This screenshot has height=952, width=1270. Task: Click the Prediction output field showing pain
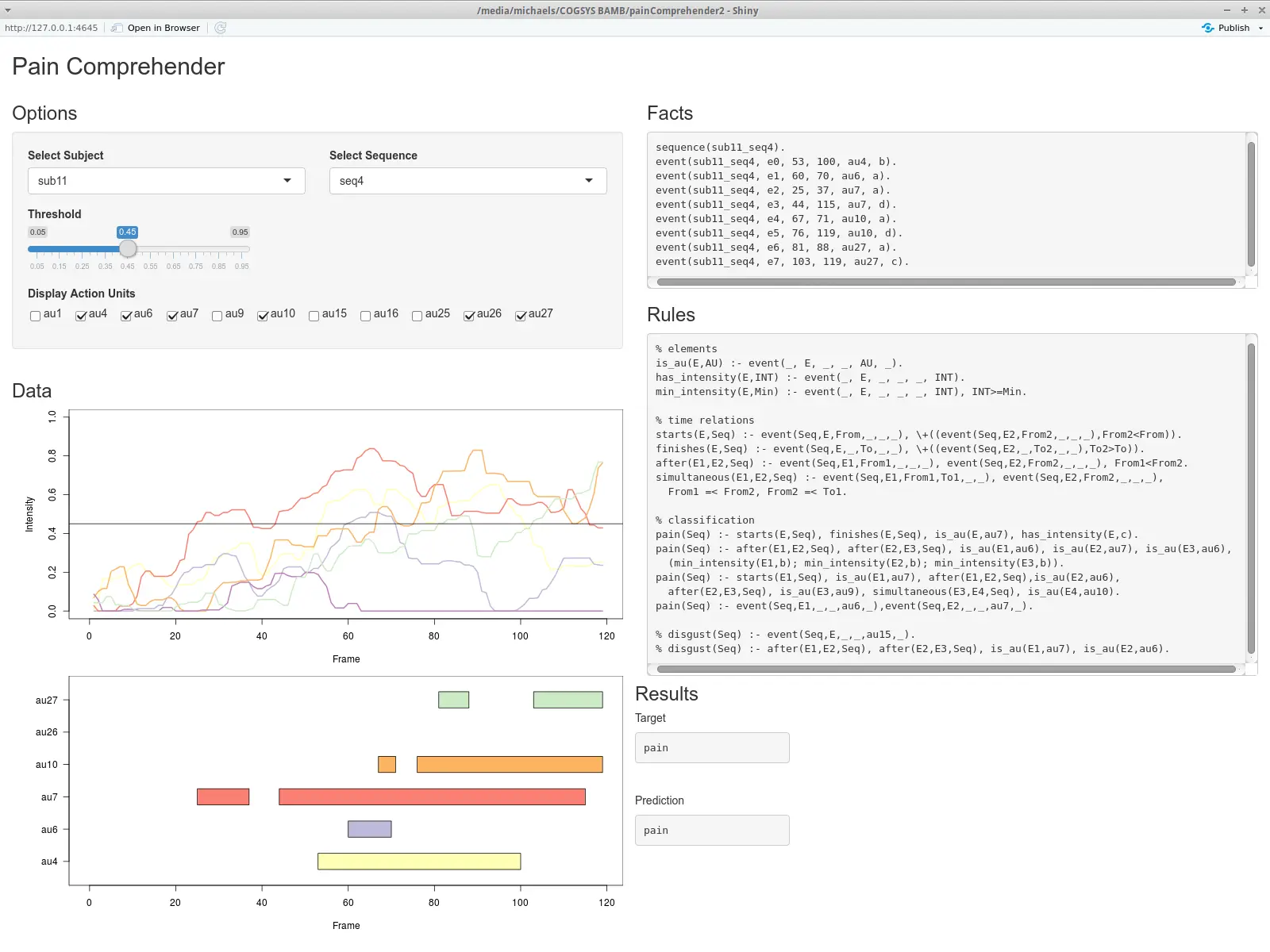point(712,831)
